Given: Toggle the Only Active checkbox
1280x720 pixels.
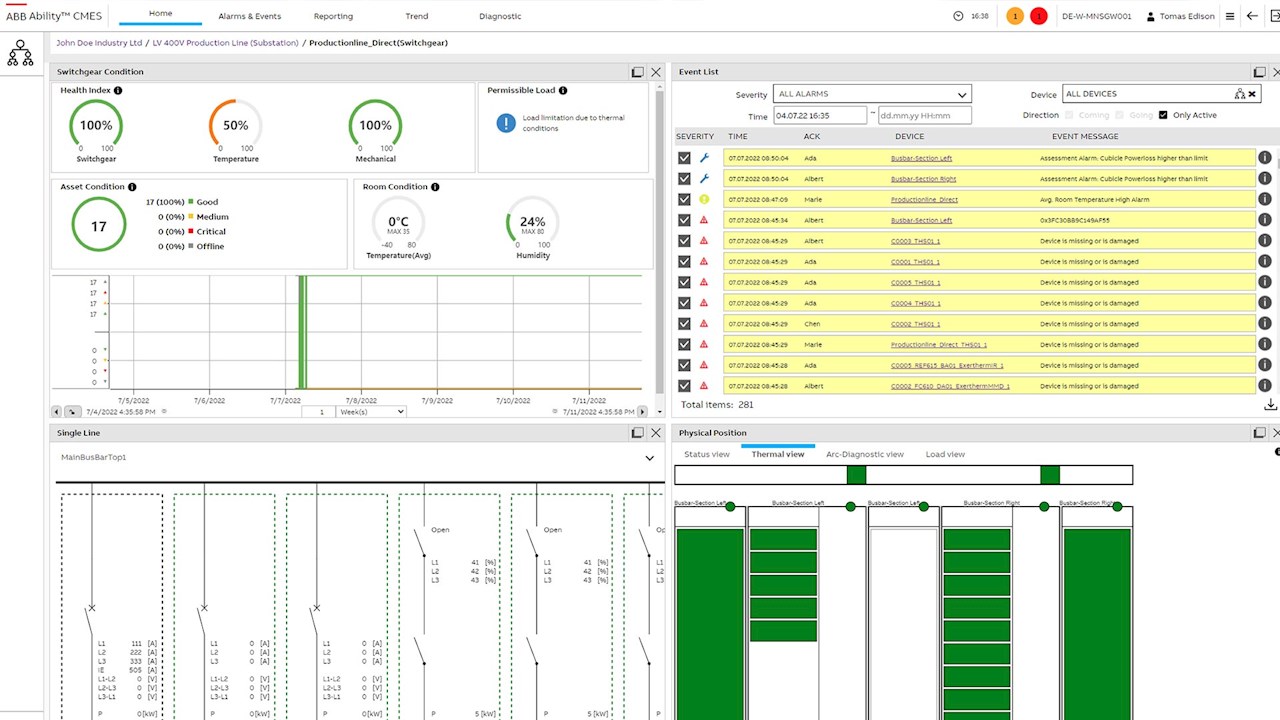Looking at the screenshot, I should [x=1163, y=115].
